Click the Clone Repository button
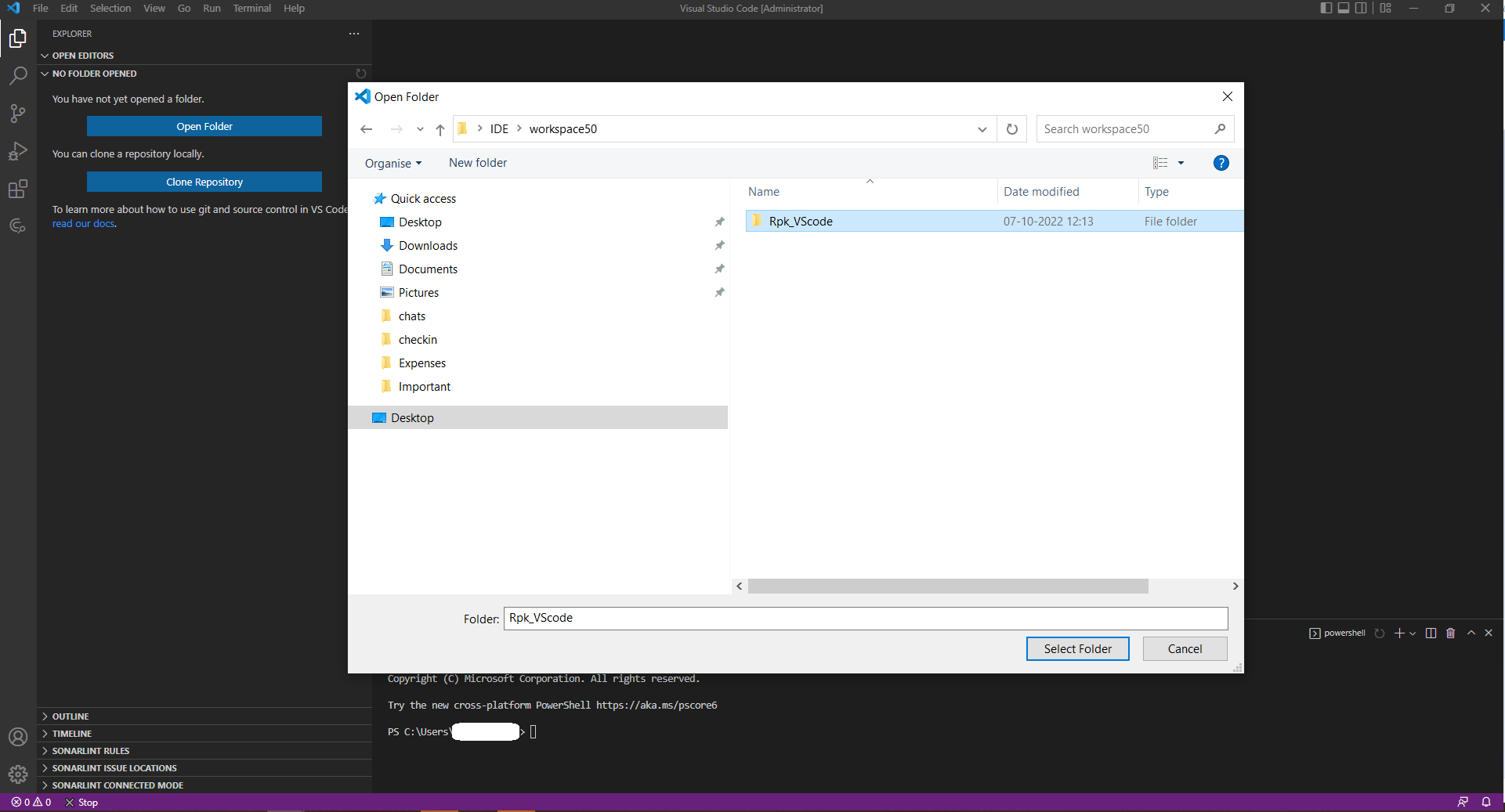 204,182
